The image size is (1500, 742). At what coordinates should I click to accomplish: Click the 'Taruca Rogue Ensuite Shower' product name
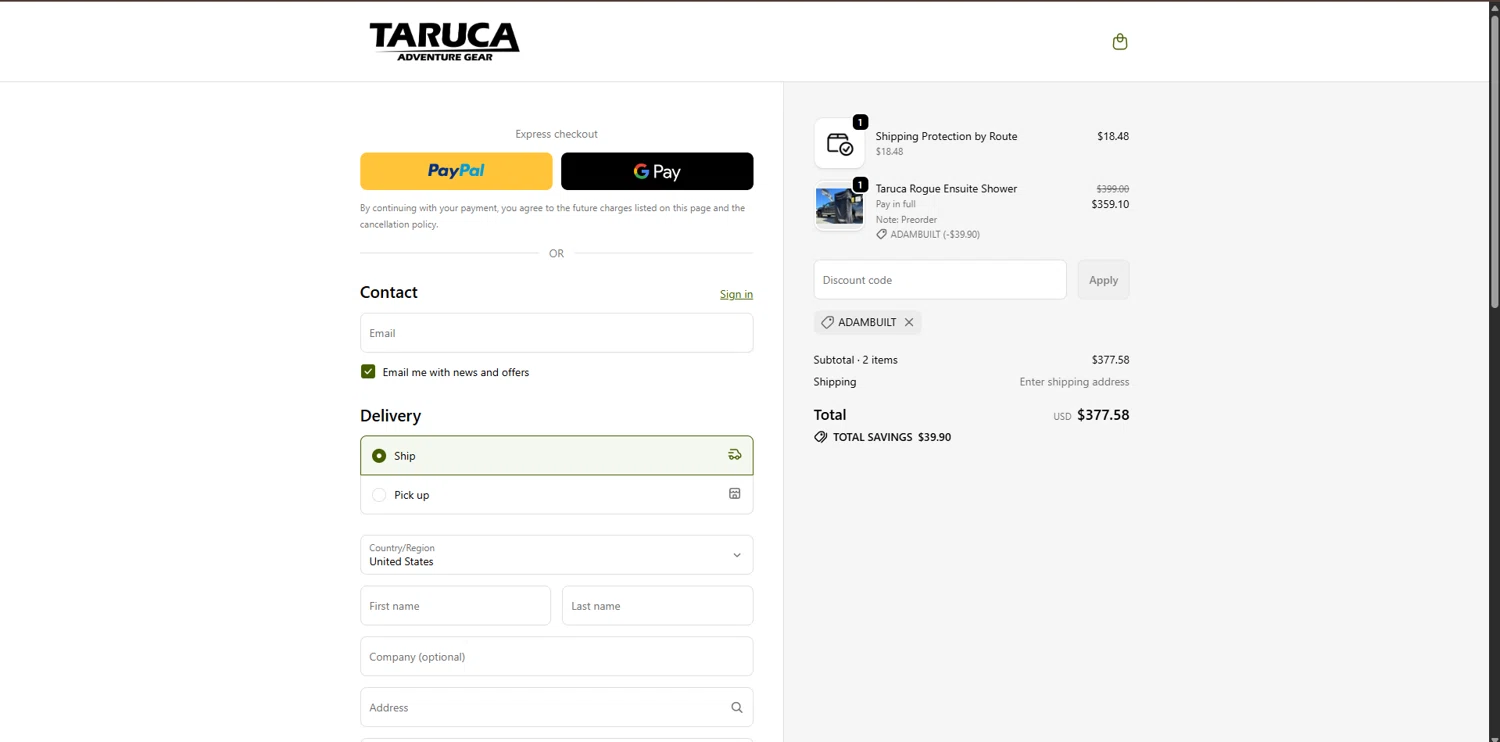point(946,188)
